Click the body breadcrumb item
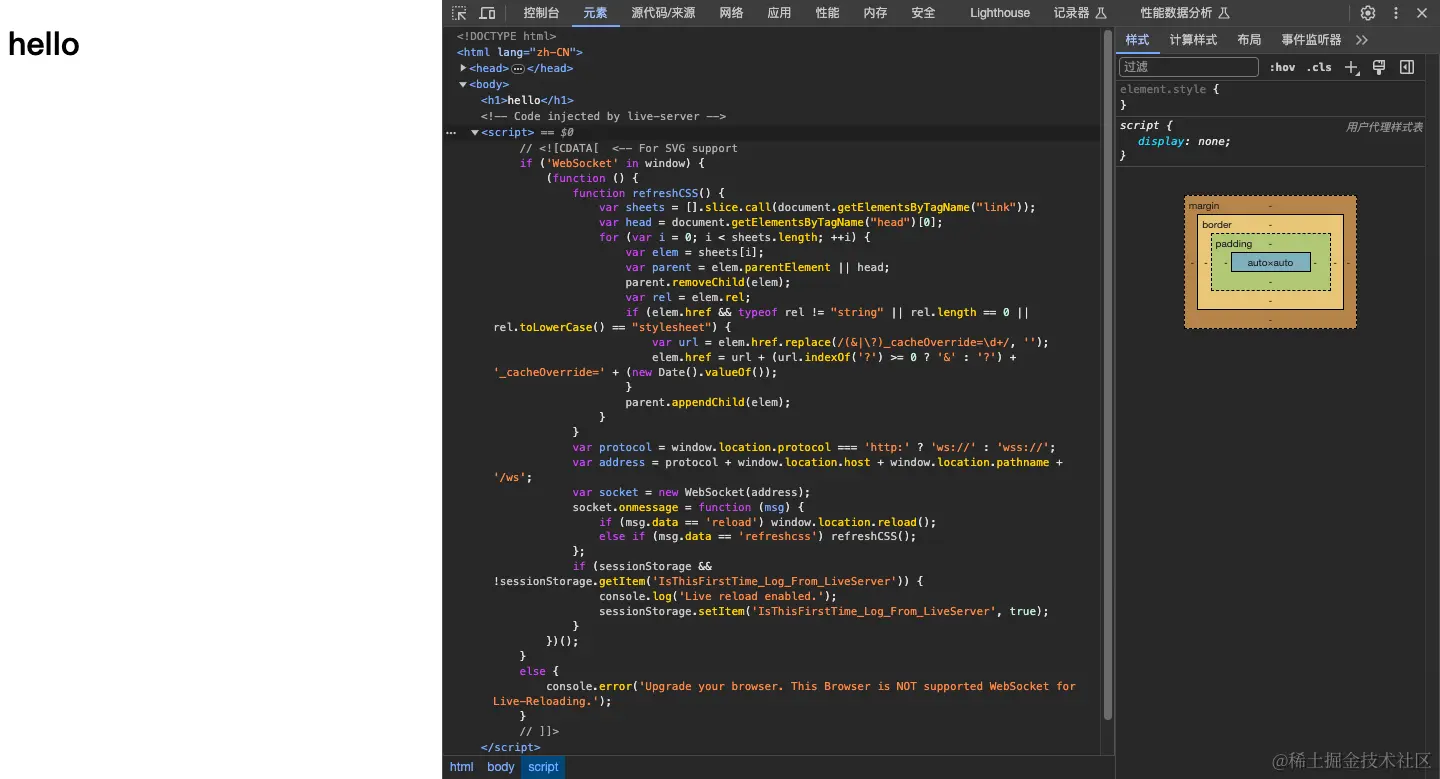The image size is (1440, 779). tap(501, 767)
